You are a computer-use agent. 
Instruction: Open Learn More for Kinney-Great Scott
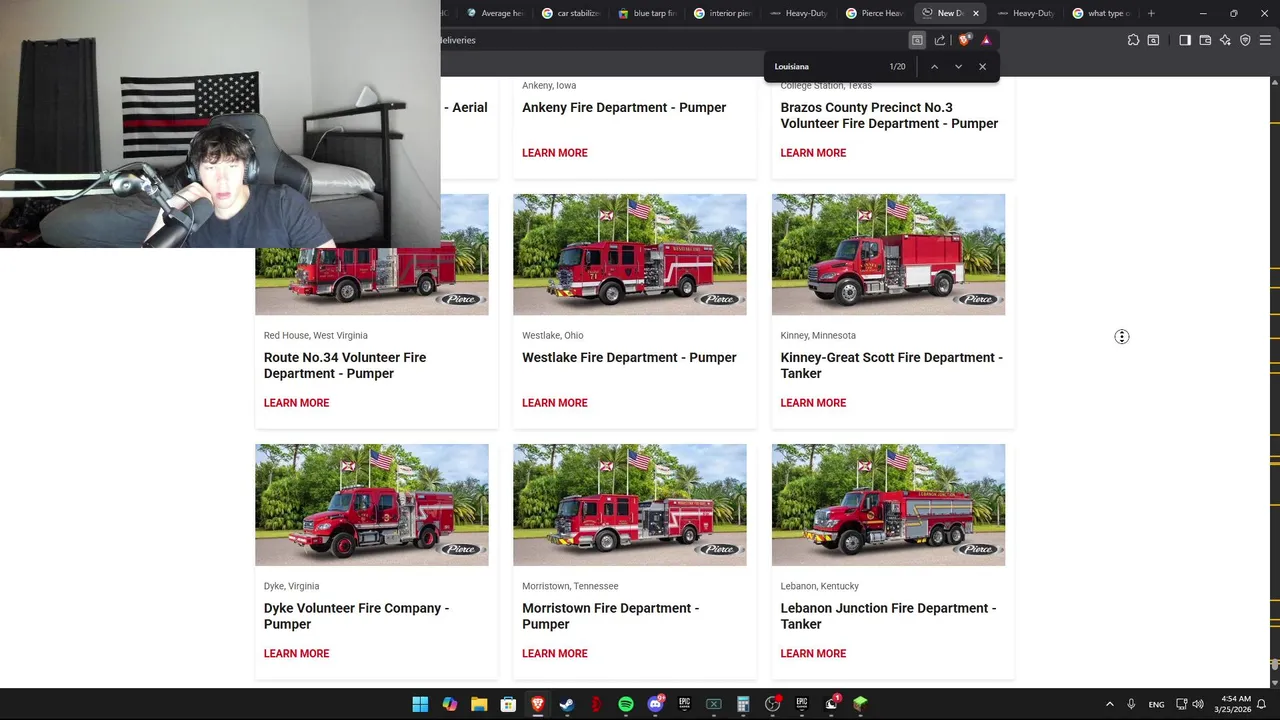(x=813, y=403)
